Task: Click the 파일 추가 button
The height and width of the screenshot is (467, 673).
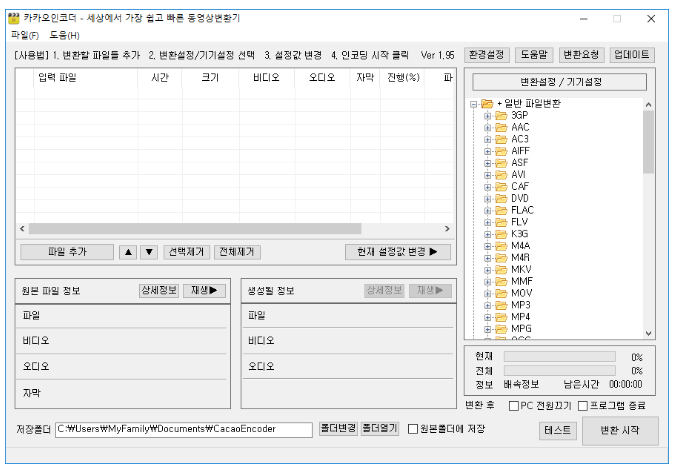Action: pos(67,252)
